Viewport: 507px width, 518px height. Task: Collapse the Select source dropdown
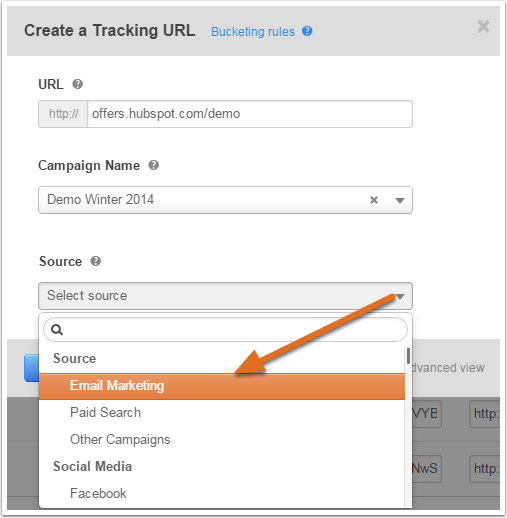click(225, 296)
